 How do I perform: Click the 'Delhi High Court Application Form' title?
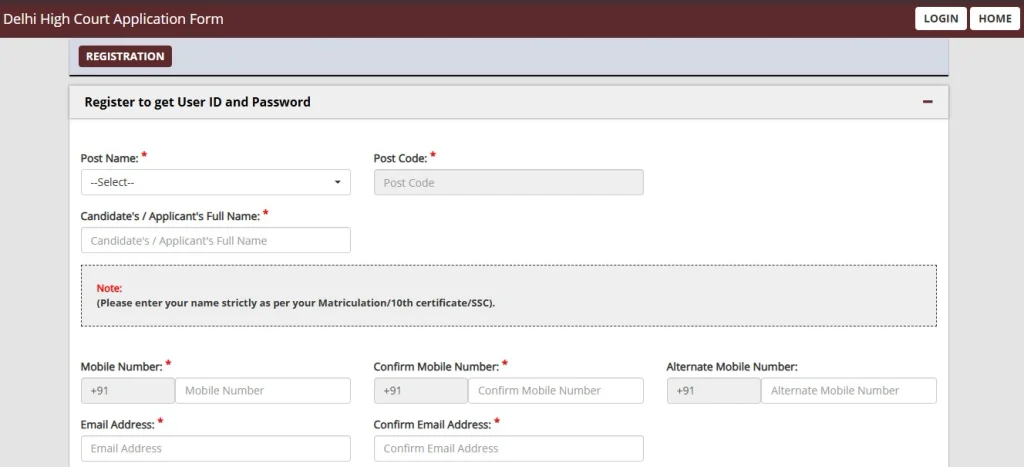point(114,19)
